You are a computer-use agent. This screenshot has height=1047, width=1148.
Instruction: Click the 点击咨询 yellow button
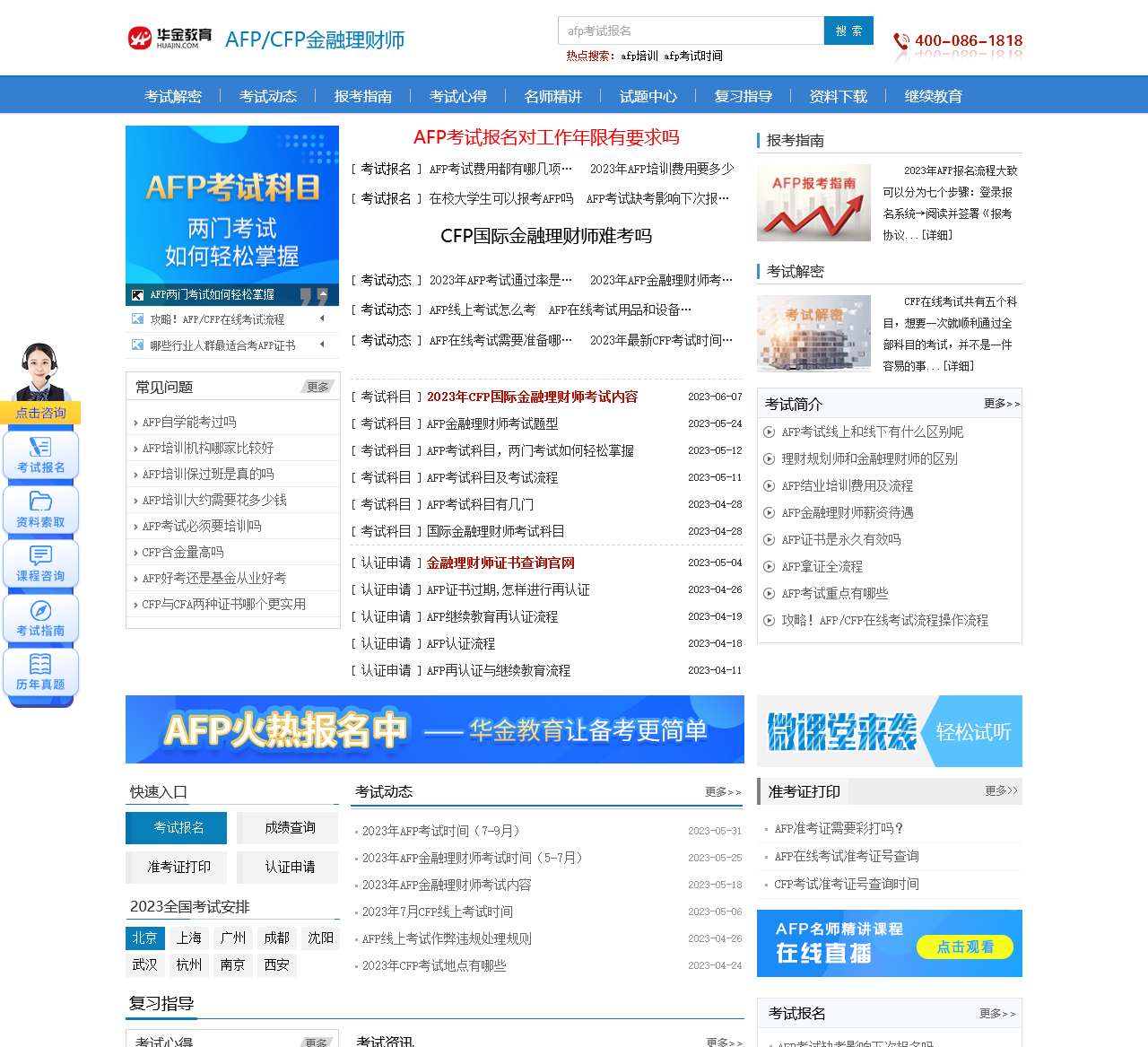click(x=41, y=413)
